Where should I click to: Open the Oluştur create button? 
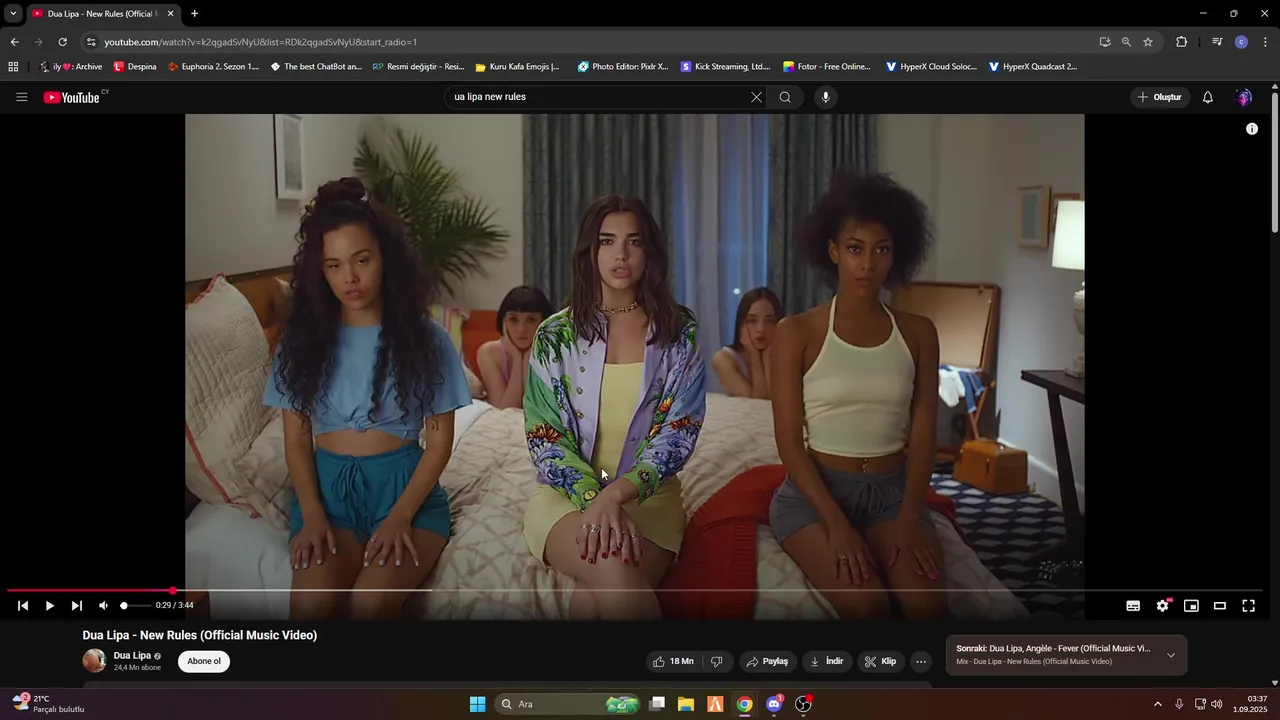point(1160,97)
